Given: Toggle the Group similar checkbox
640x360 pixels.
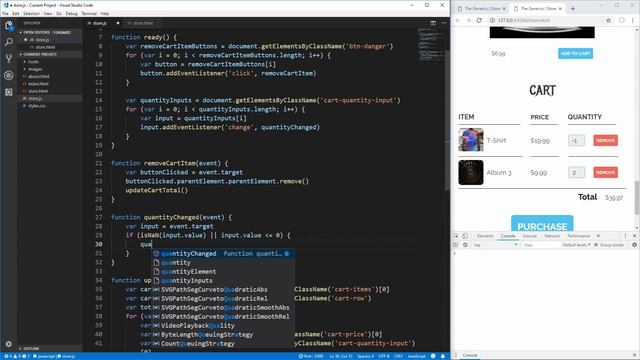Looking at the screenshot, I should point(596,245).
